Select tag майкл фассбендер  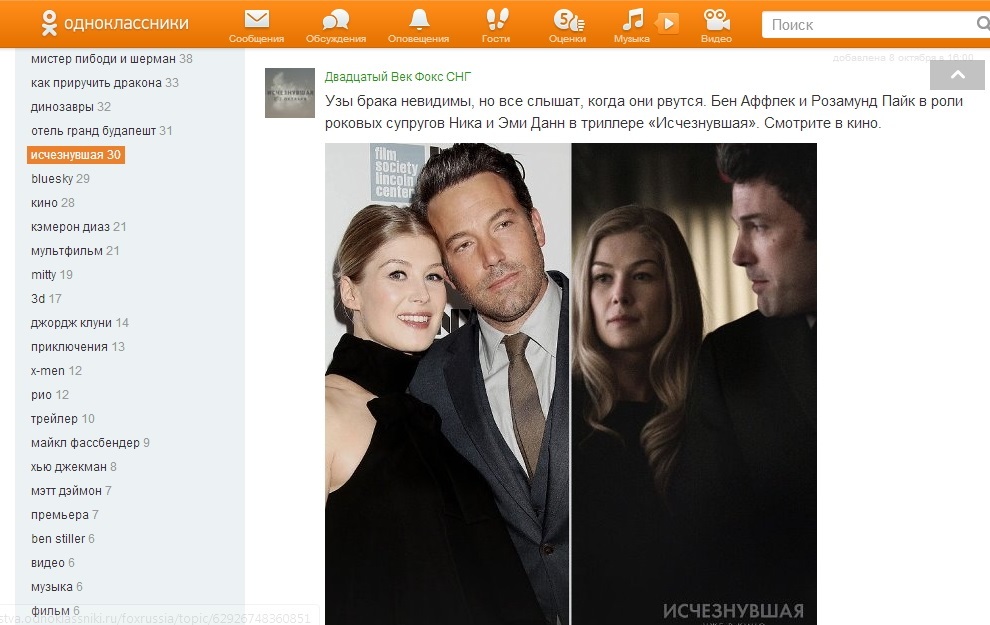pos(90,443)
